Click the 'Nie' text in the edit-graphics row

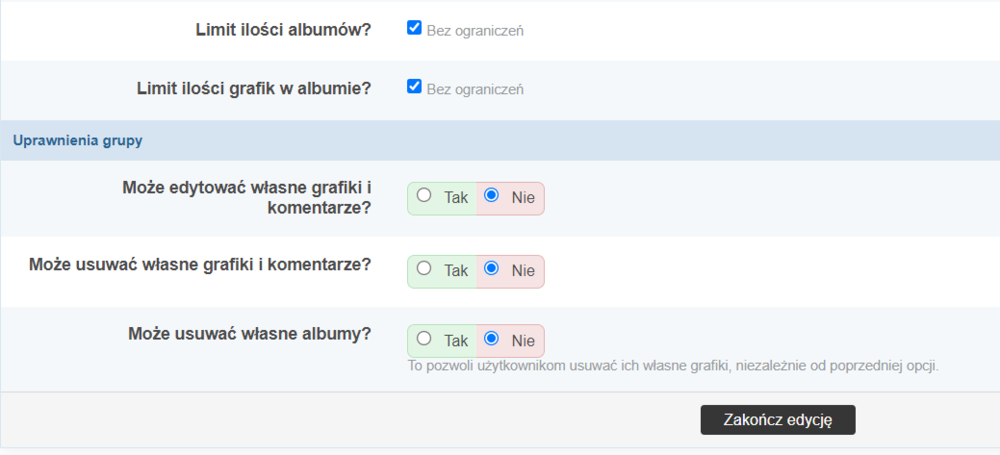[x=523, y=198]
